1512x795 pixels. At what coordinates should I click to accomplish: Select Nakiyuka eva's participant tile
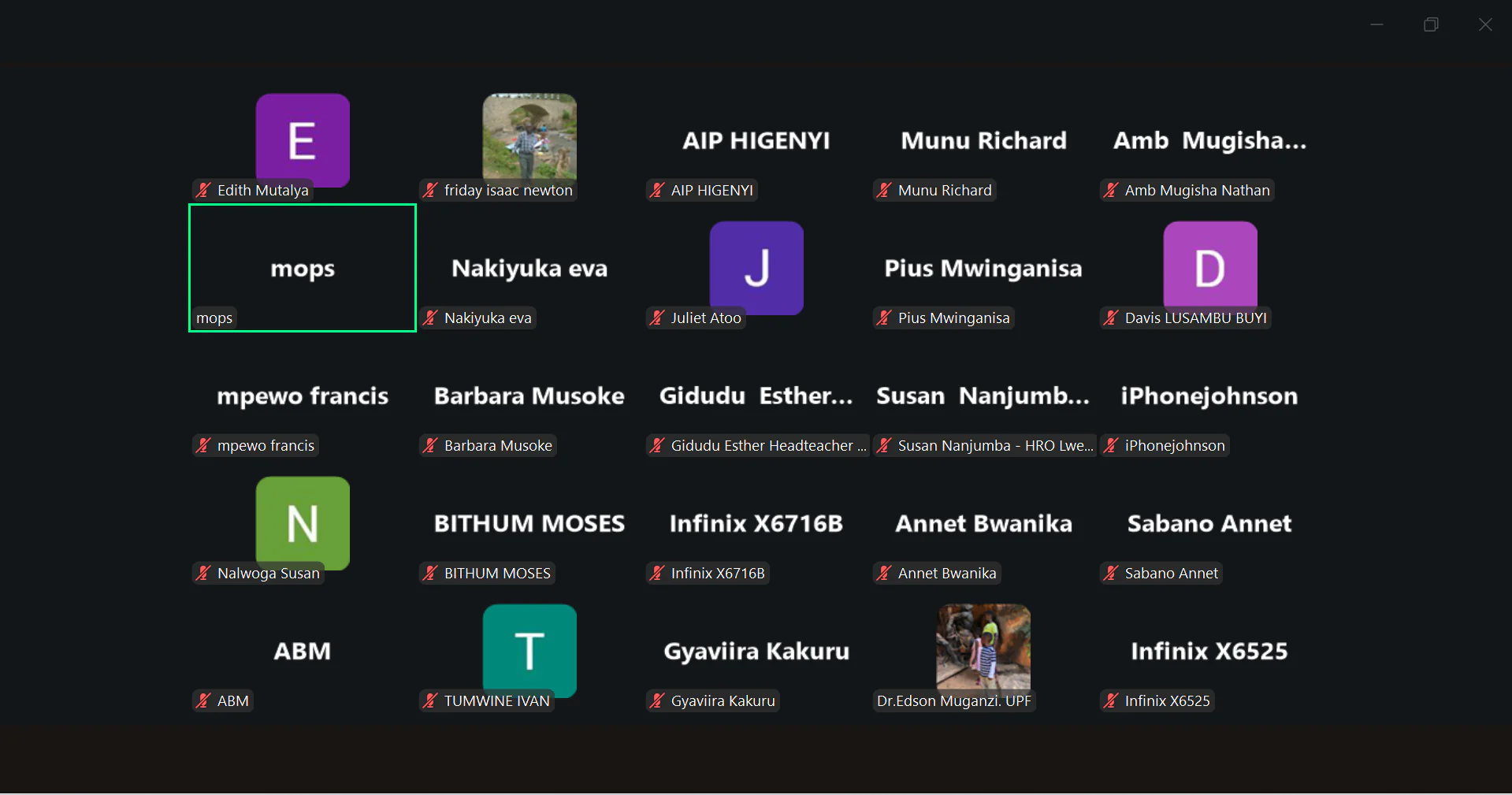click(x=529, y=269)
